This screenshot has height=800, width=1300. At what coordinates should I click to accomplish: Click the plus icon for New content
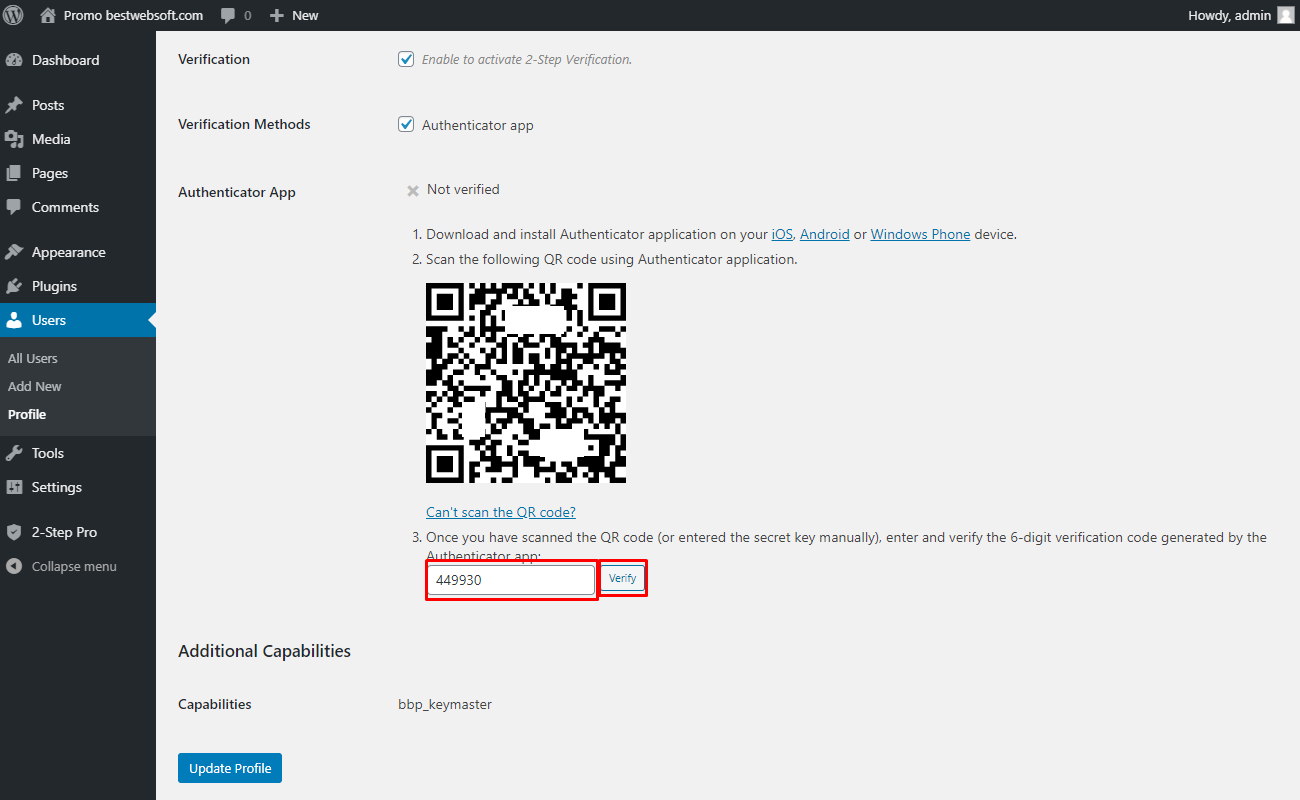point(278,16)
